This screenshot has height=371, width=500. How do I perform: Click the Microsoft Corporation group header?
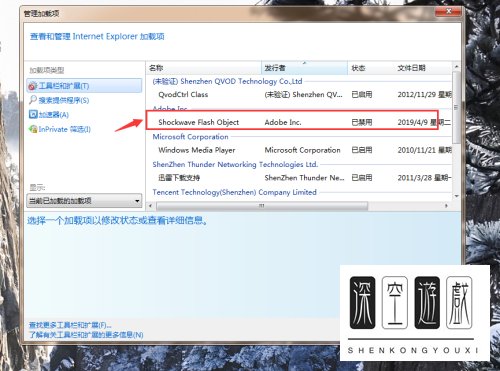[x=190, y=137]
